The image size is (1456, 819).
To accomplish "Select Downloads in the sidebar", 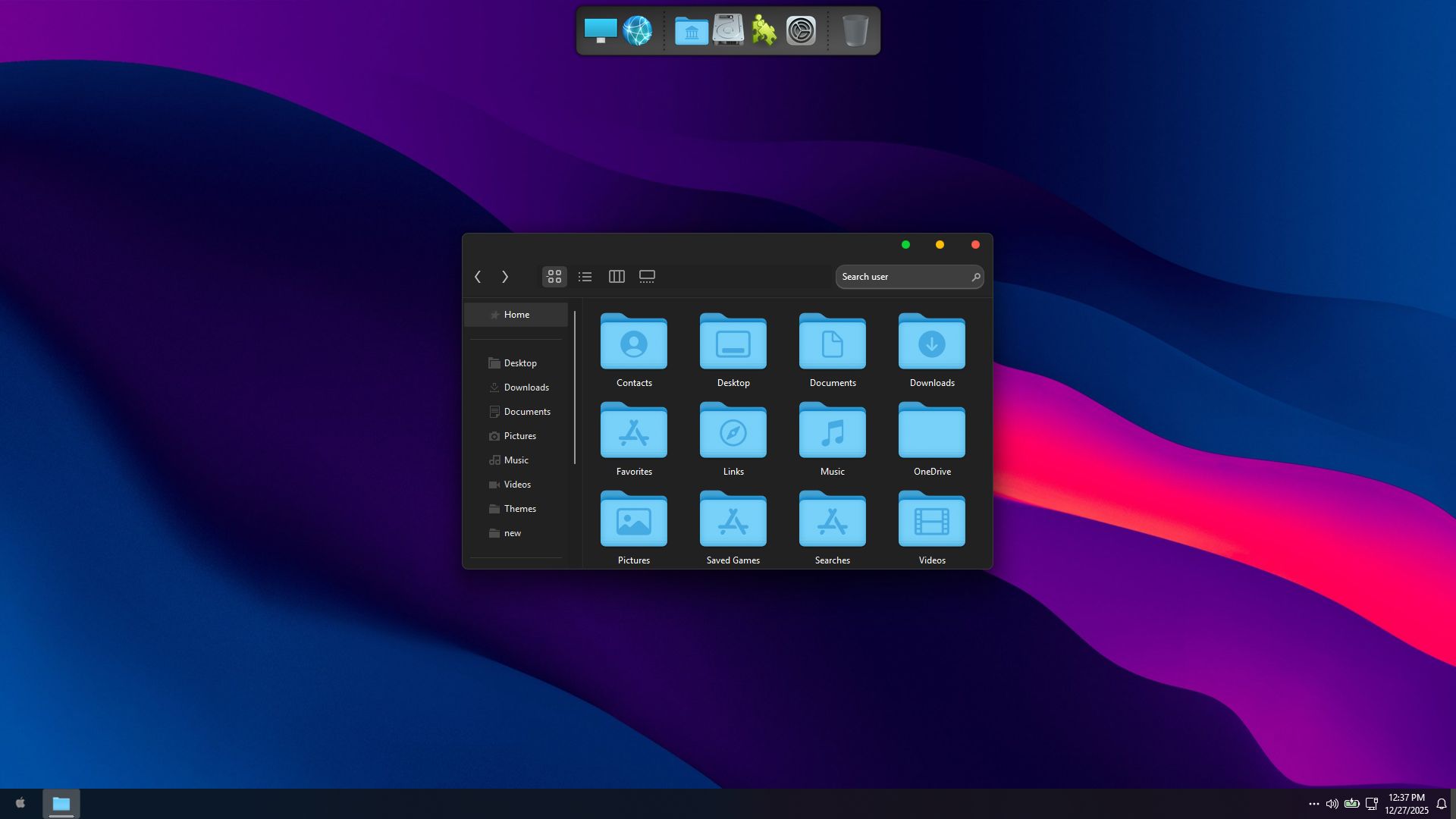I will [526, 388].
